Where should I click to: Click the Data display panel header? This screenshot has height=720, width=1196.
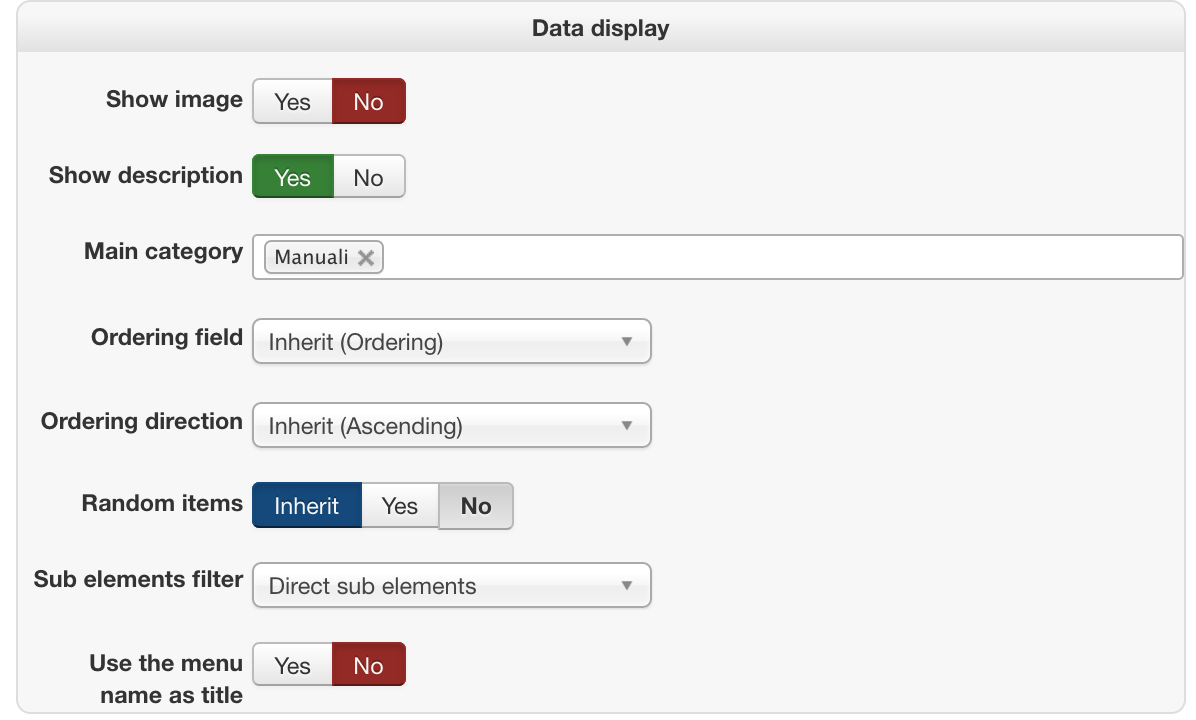coord(600,28)
